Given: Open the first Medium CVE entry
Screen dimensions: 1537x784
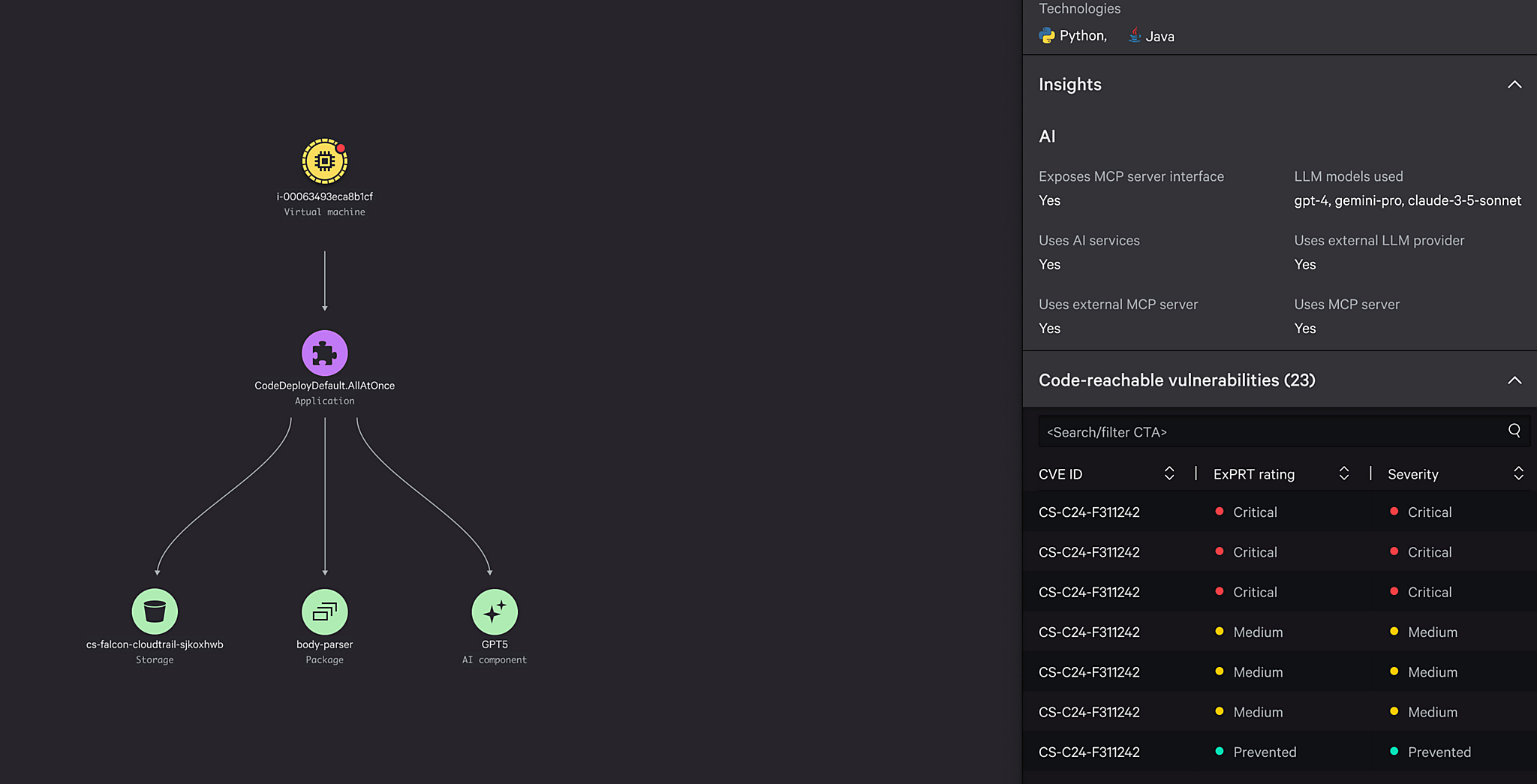Looking at the screenshot, I should point(1089,632).
